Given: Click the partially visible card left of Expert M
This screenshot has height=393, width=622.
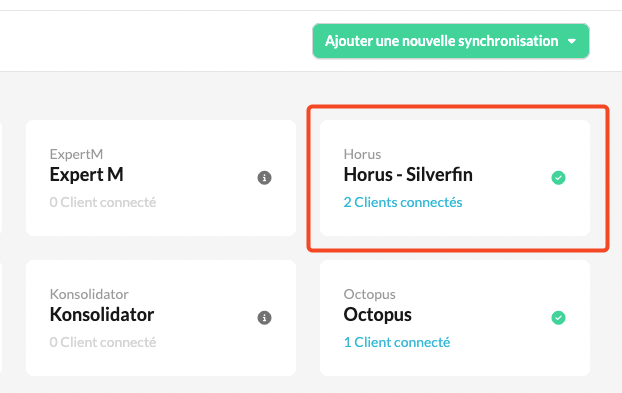Looking at the screenshot, I should click(1, 178).
